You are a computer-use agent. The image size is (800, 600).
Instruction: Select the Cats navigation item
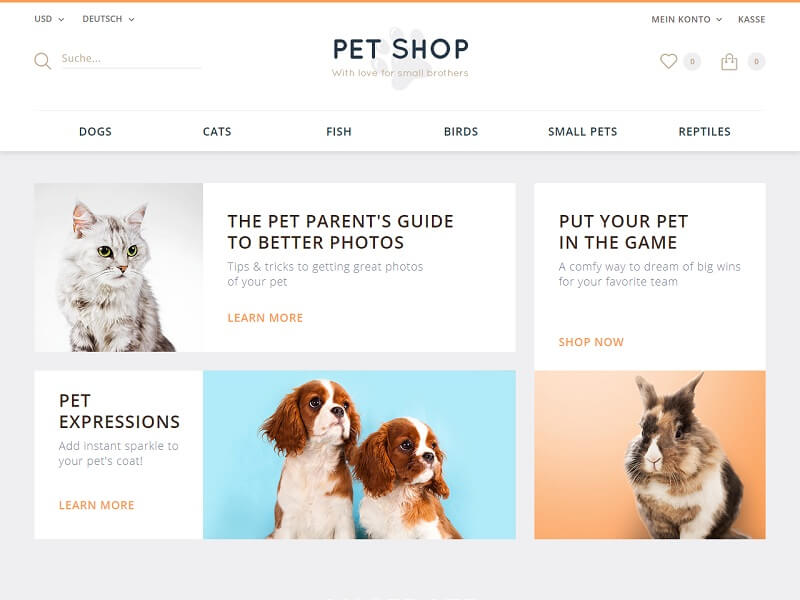tap(217, 132)
